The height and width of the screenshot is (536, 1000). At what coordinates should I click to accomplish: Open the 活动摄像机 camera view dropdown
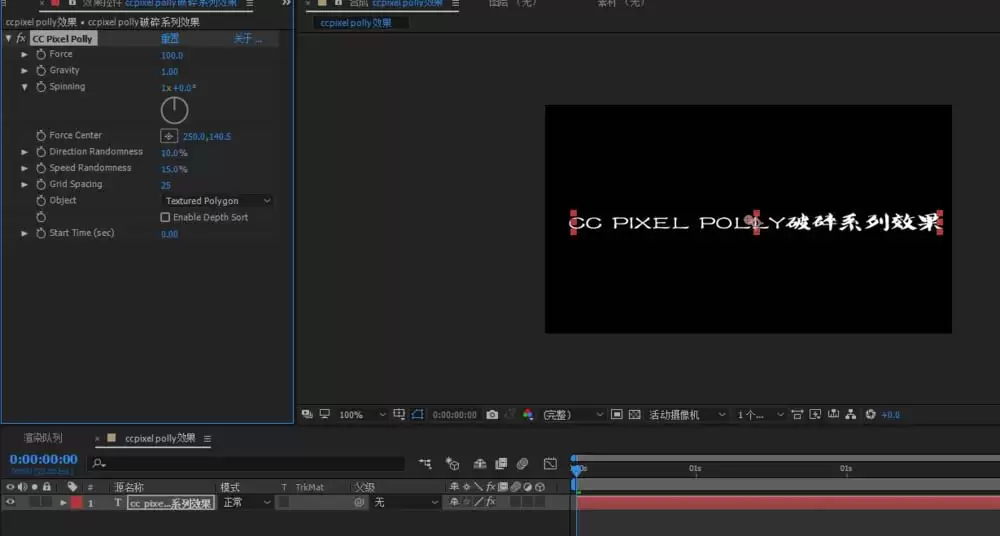pyautogui.click(x=687, y=415)
